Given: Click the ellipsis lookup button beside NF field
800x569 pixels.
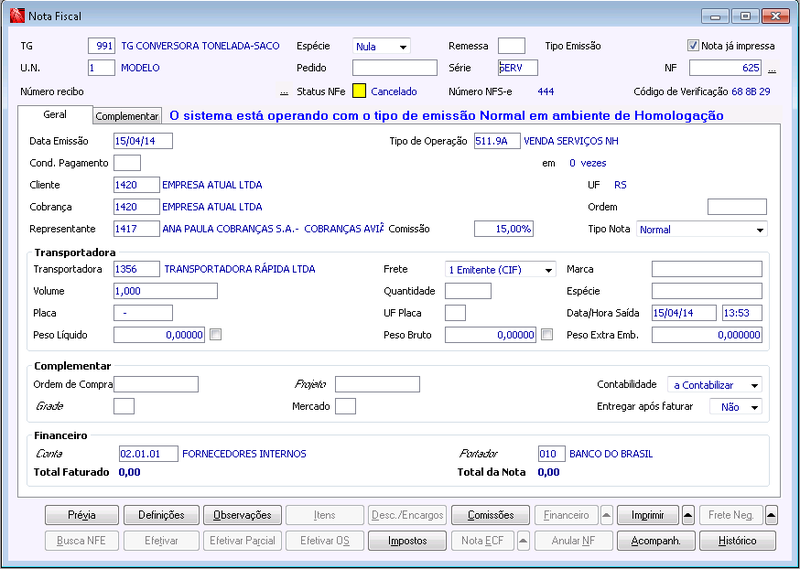Looking at the screenshot, I should point(772,68).
